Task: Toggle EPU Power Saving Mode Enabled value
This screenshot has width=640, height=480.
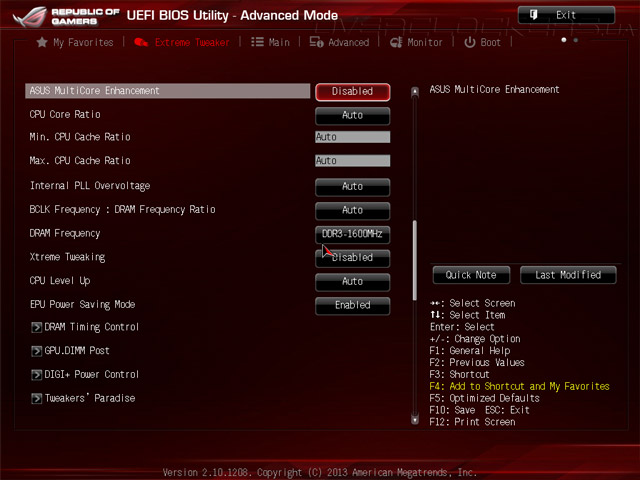Action: pos(353,305)
